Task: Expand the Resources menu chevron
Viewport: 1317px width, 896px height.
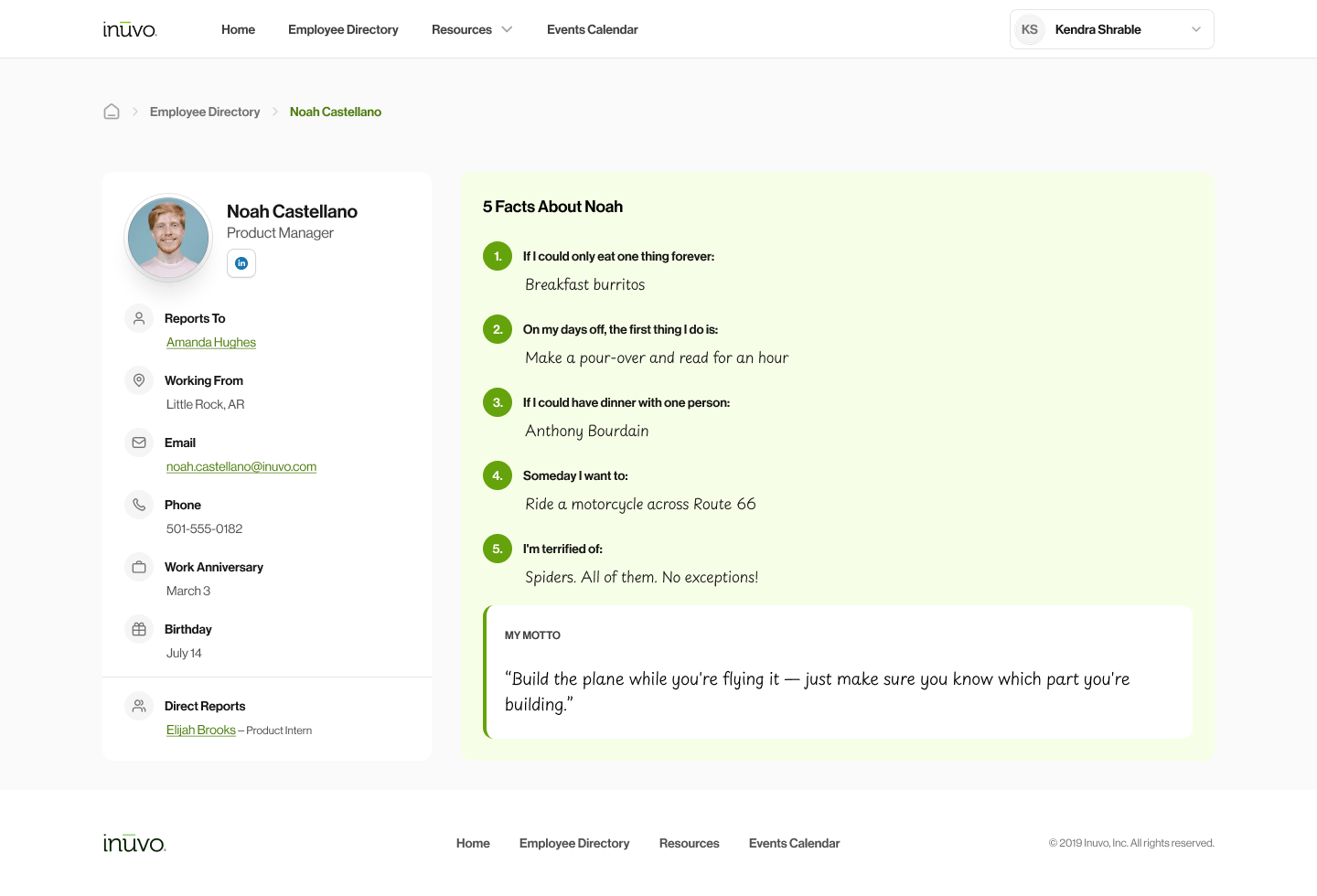Action: tap(507, 29)
